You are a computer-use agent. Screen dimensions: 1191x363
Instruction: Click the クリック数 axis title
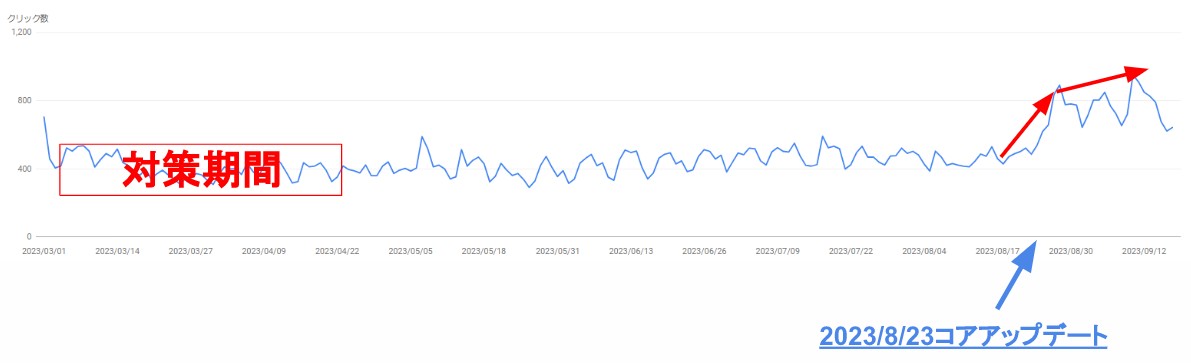[x=25, y=17]
